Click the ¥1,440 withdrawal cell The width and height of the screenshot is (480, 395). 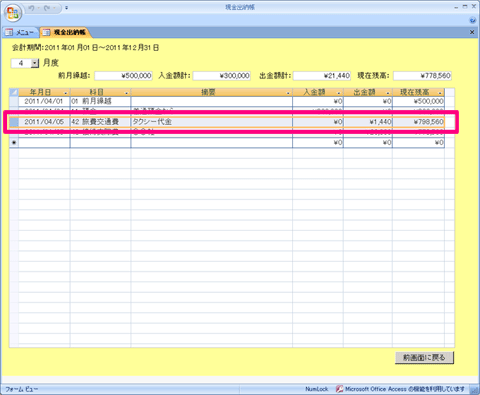[x=368, y=122]
